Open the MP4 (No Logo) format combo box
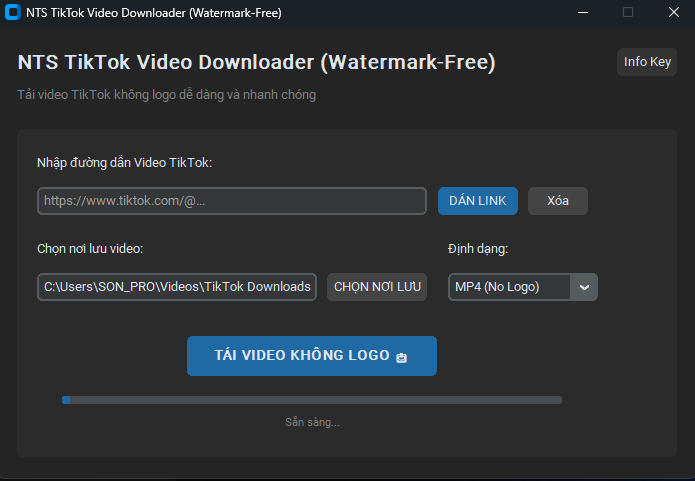This screenshot has height=481, width=695. [523, 287]
